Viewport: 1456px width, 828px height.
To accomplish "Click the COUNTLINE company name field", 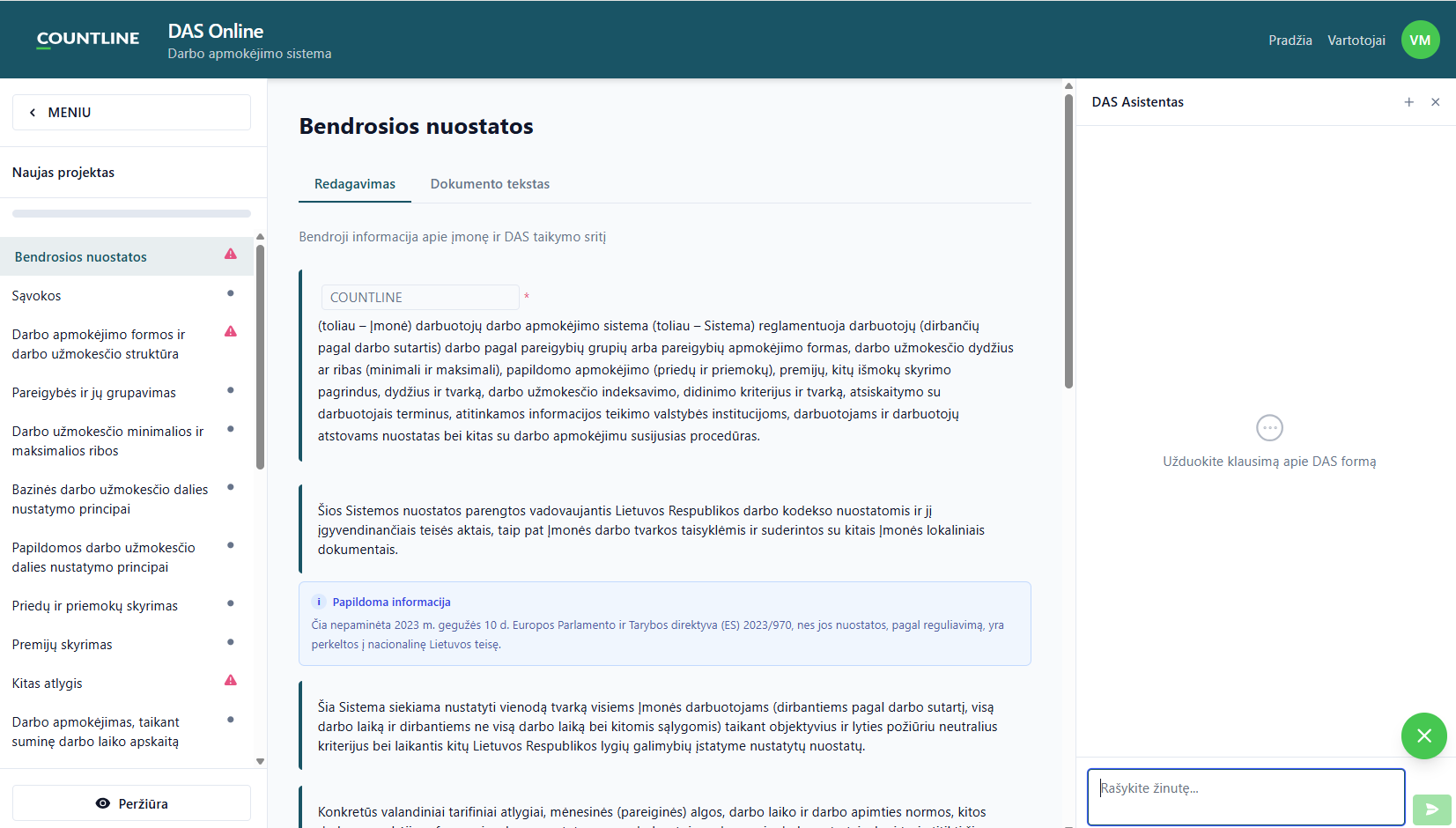I will (420, 298).
